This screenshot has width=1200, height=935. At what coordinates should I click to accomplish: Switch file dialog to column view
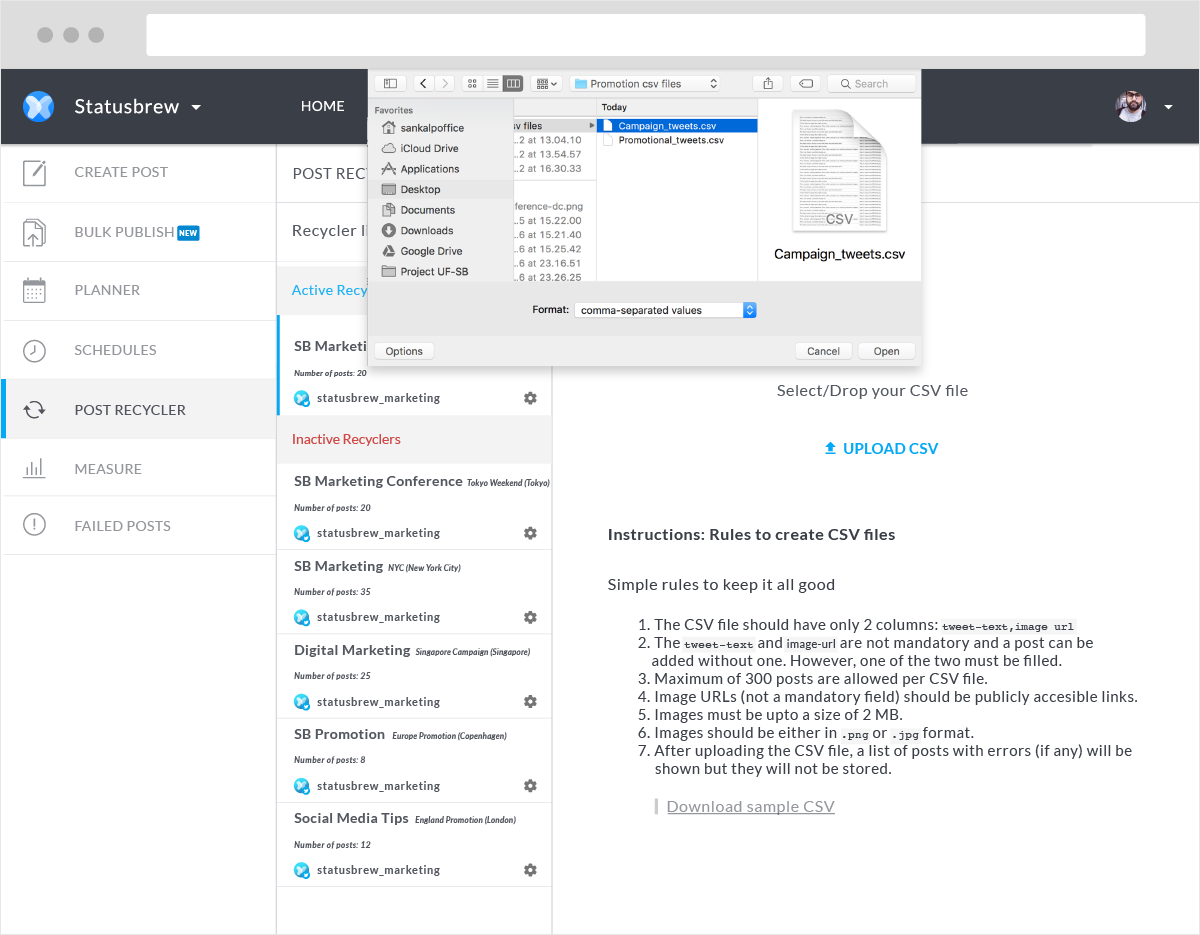513,84
